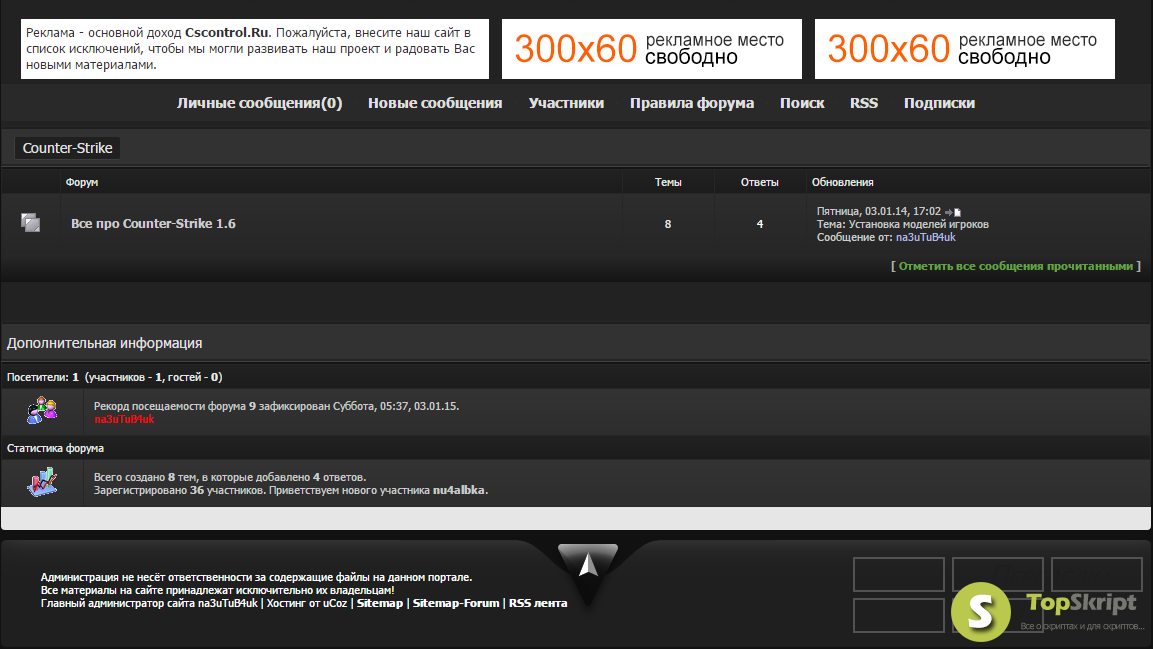Open the Sitemap link in the footer
The image size is (1153, 649).
[x=379, y=603]
